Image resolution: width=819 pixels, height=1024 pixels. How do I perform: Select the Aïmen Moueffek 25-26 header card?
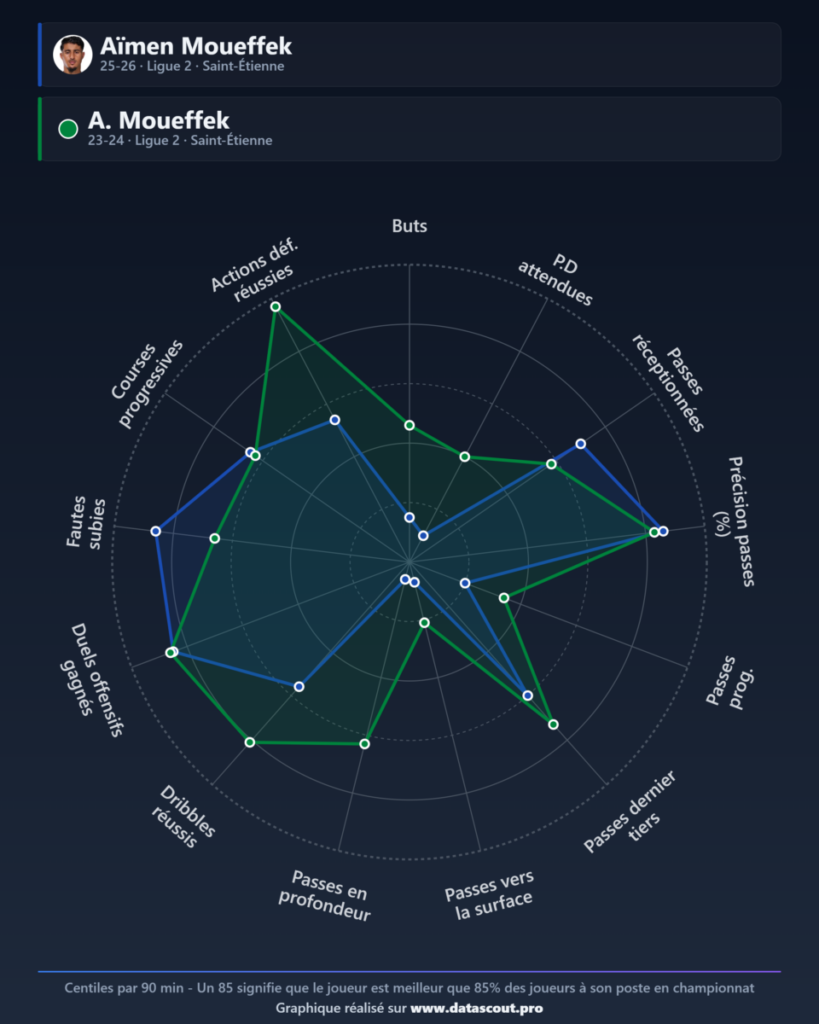(410, 54)
